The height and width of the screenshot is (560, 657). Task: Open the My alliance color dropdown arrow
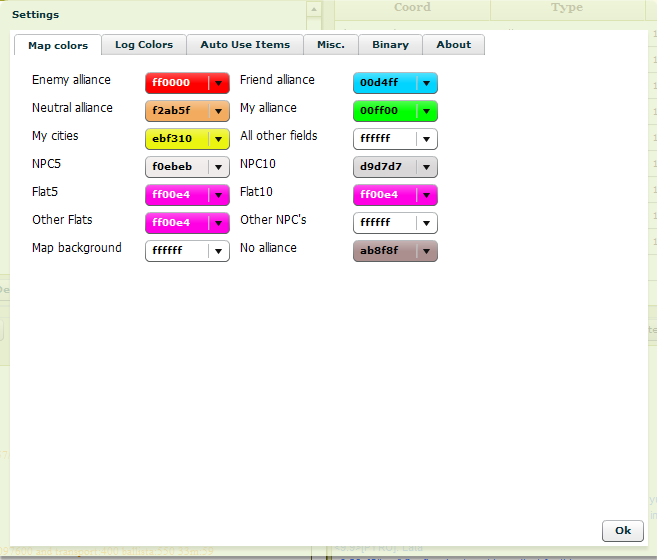[427, 111]
